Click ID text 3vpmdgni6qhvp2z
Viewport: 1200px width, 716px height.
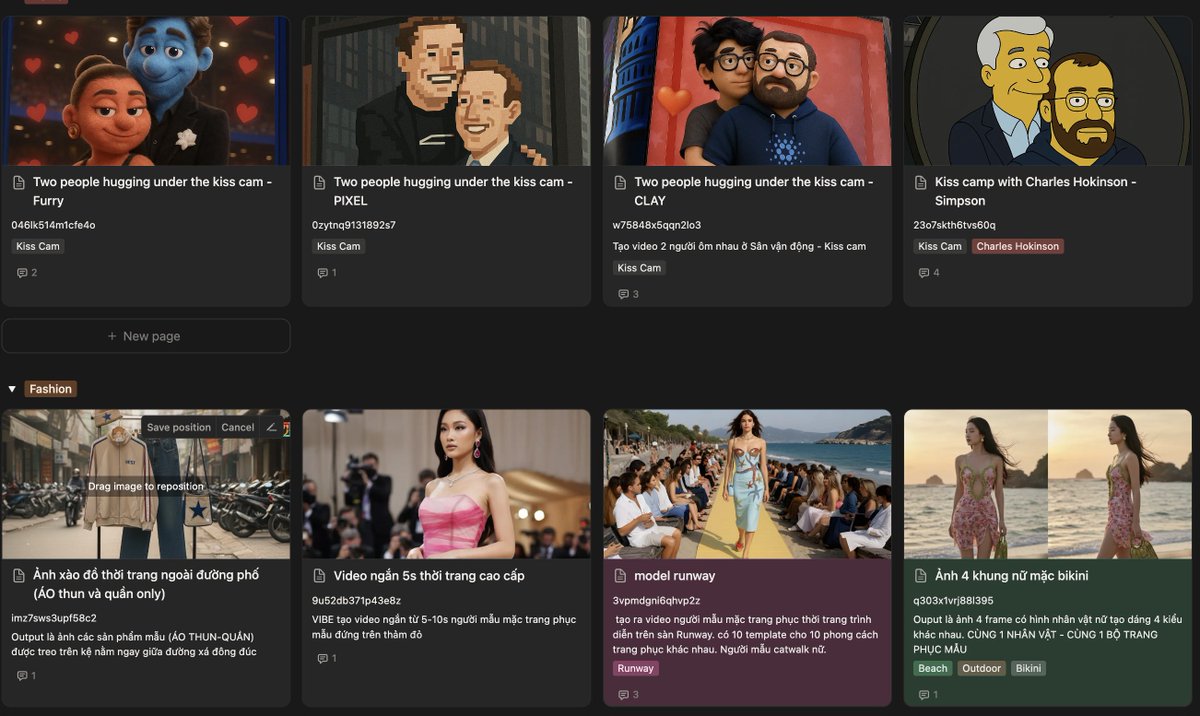click(x=656, y=600)
